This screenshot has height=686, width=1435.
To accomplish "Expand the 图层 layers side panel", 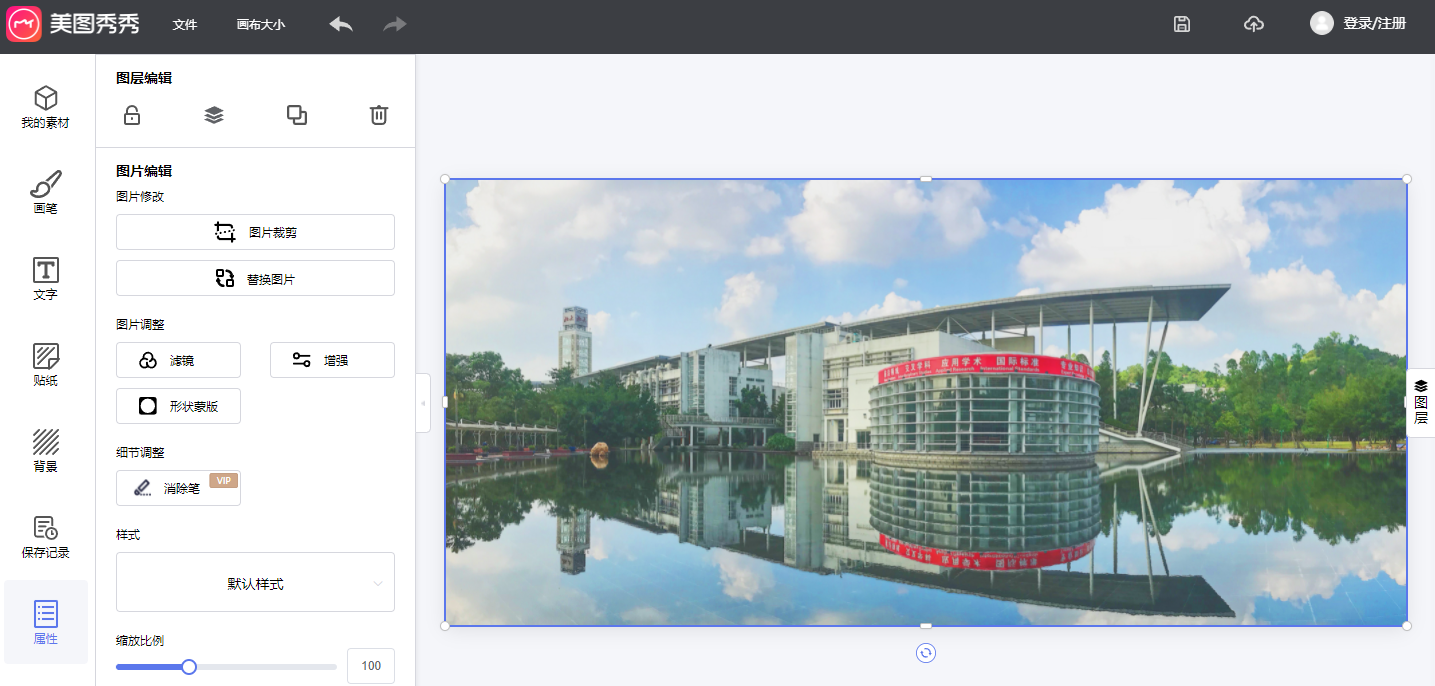I will tap(1421, 403).
